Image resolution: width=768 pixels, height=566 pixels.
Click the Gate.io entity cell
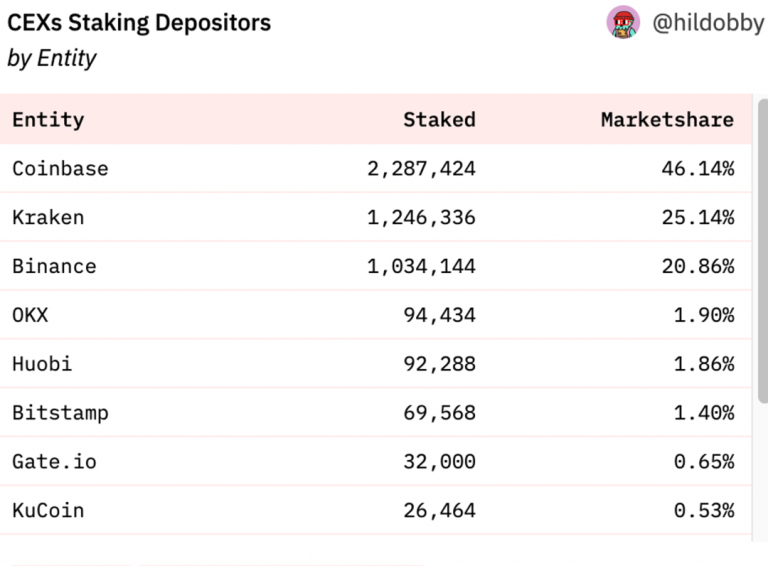click(x=54, y=462)
